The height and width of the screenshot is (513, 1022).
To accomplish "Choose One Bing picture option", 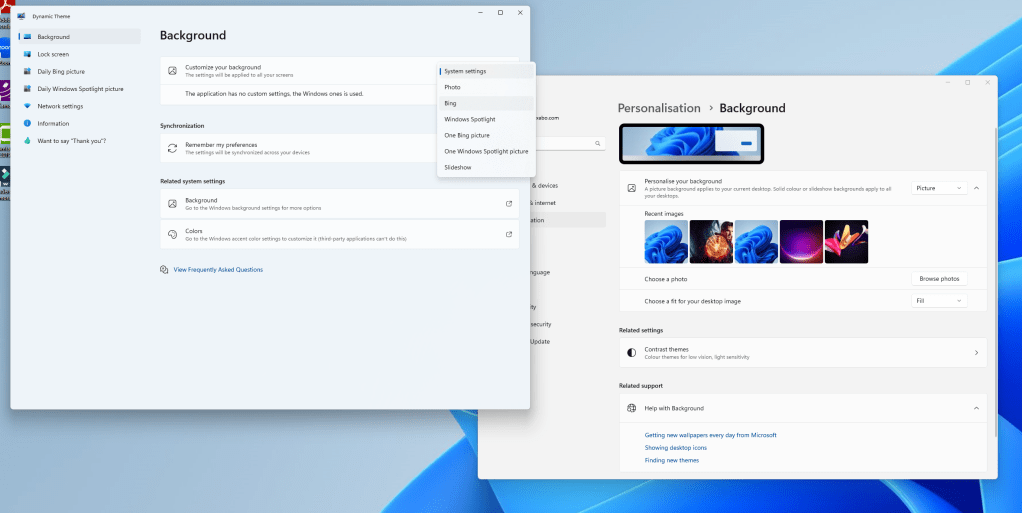I will point(486,136).
